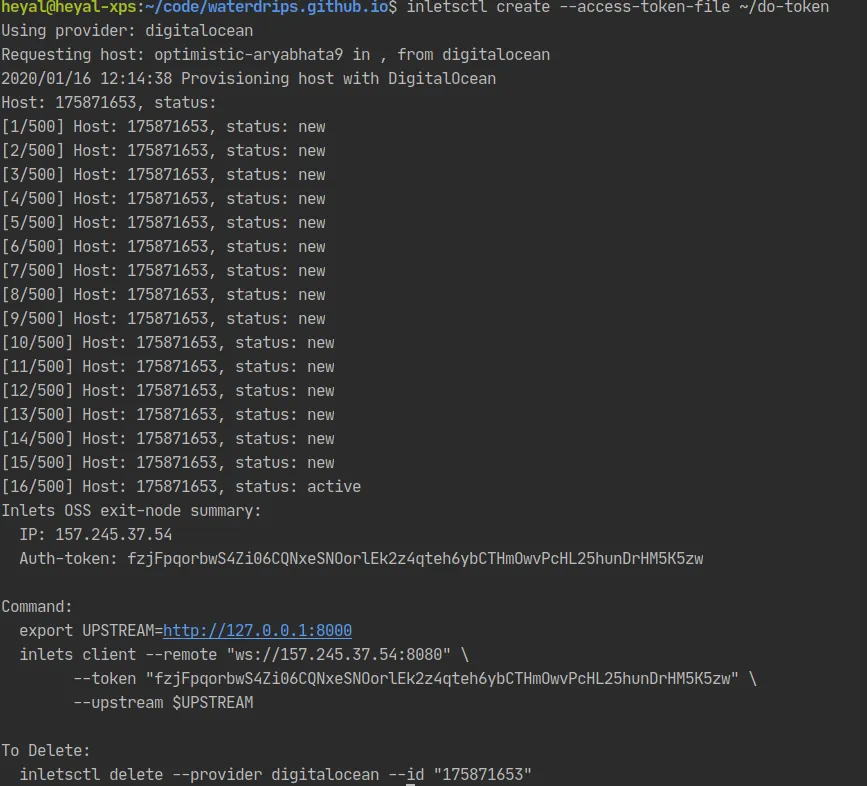Screen dimensions: 867x786
Task: Click the --token argument line
Action: click(415, 679)
